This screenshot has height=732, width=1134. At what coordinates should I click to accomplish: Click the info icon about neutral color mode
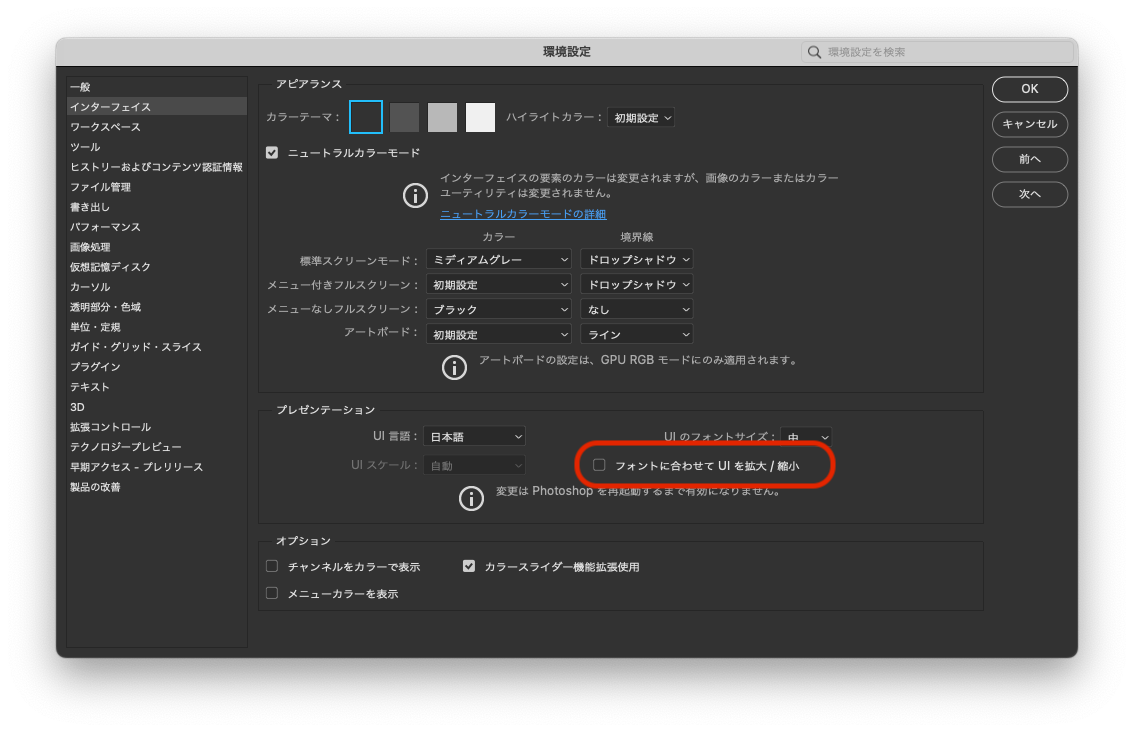click(415, 195)
